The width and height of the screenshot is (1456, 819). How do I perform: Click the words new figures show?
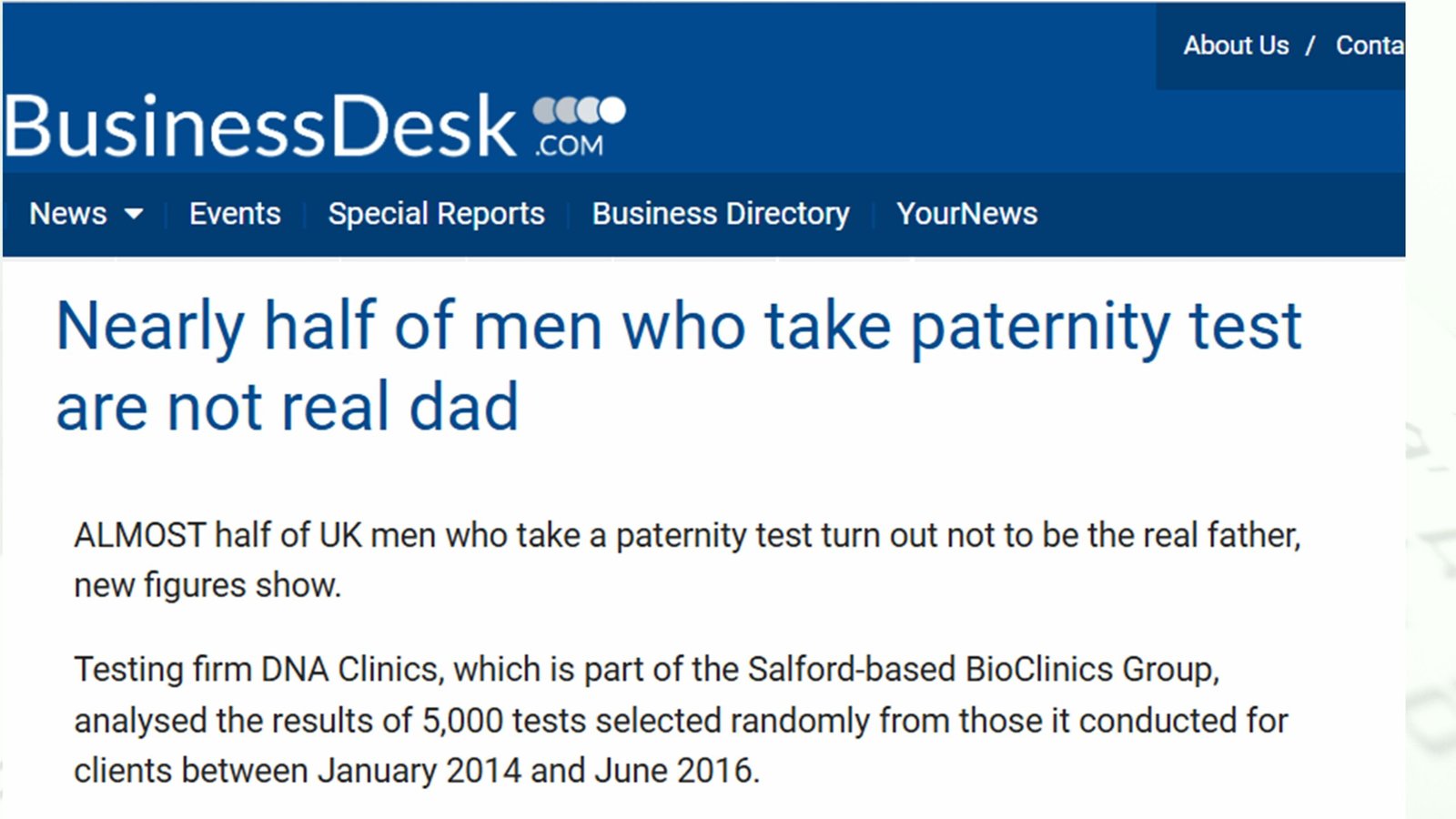coord(207,585)
